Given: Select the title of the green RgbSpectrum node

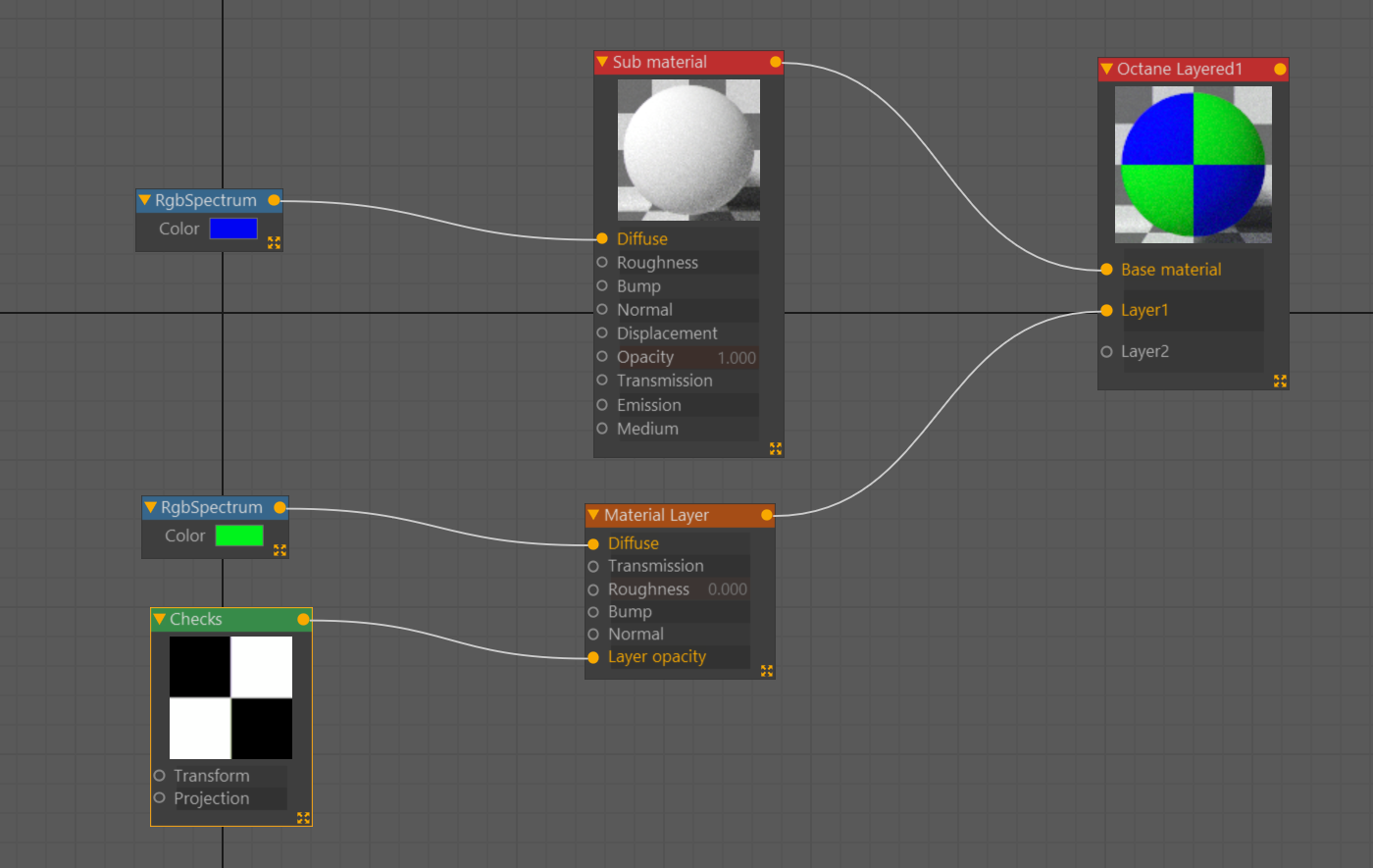Looking at the screenshot, I should point(212,507).
